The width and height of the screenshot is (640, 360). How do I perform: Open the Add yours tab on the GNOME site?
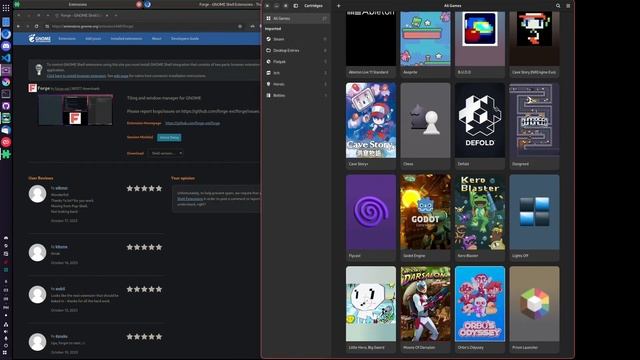click(93, 38)
